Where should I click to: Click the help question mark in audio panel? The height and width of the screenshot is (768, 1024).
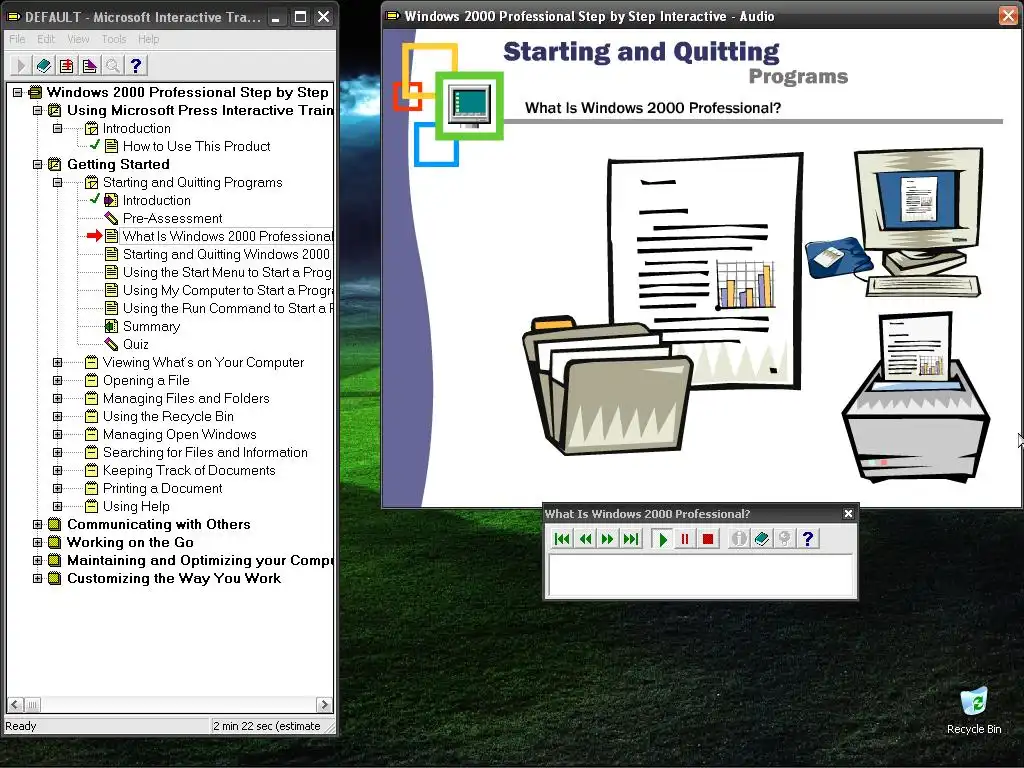pyautogui.click(x=808, y=539)
